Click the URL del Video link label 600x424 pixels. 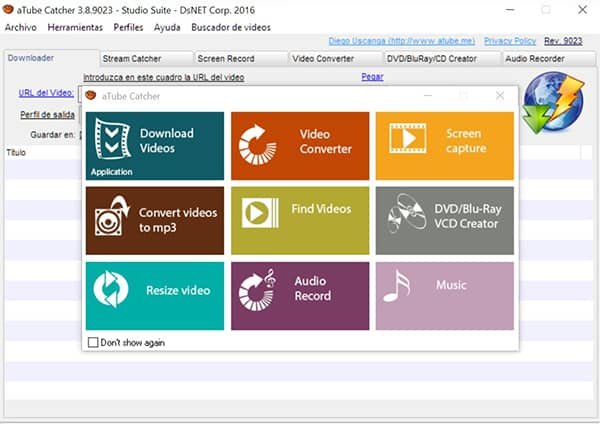coord(46,93)
